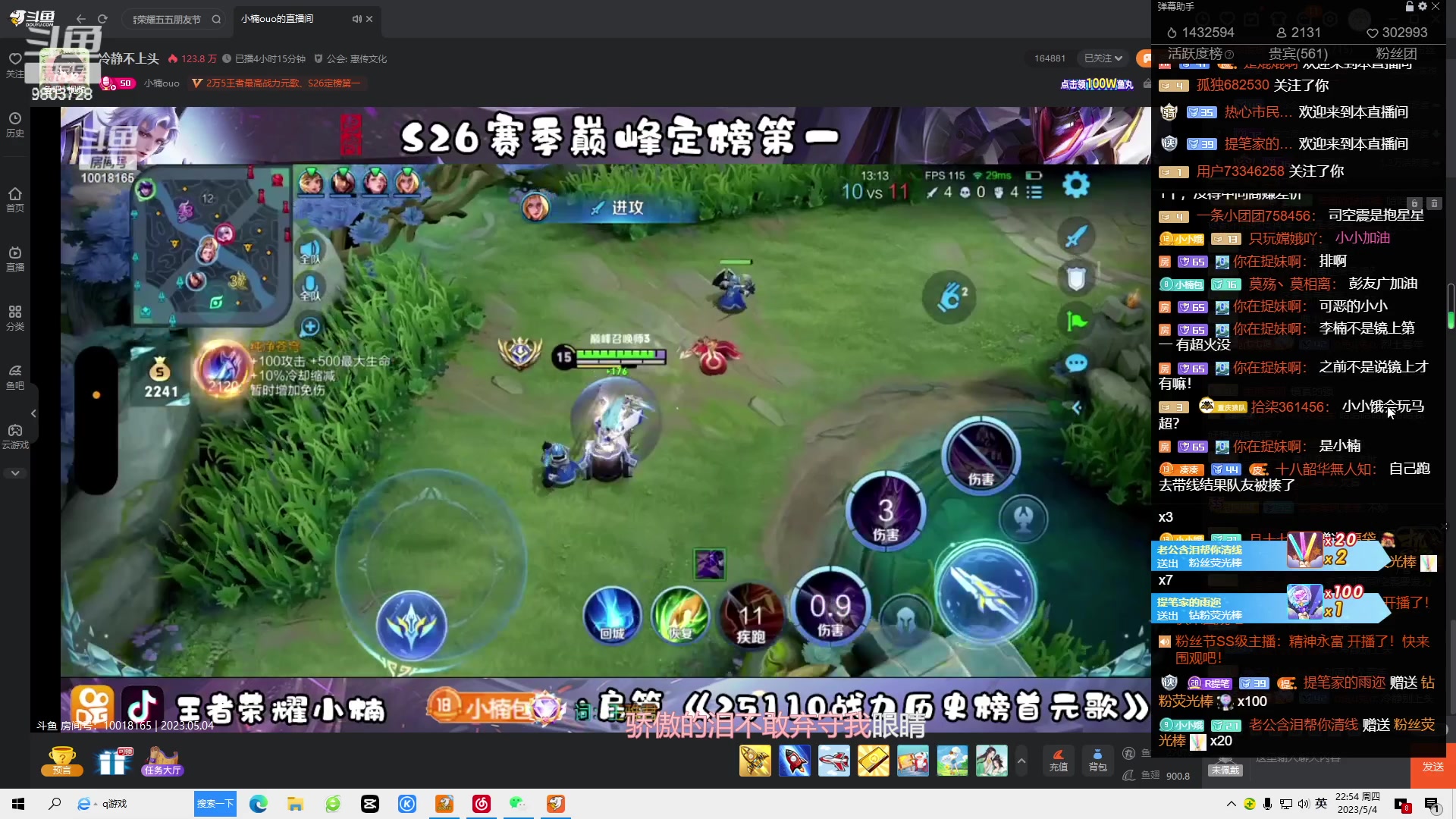Reload the page with the refresh icon
The image size is (1456, 819).
tap(102, 19)
